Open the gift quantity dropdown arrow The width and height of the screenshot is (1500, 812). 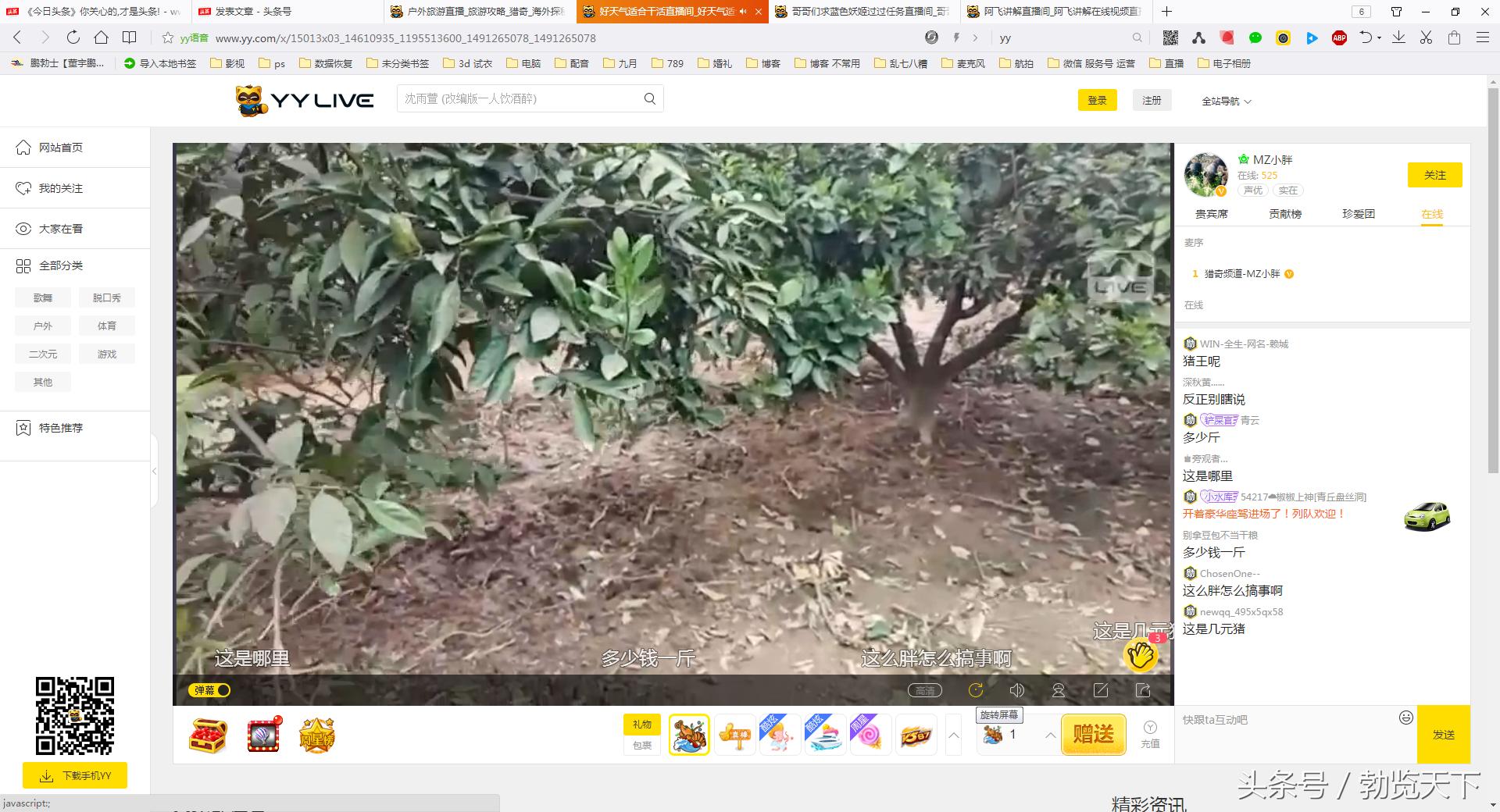pos(1050,735)
